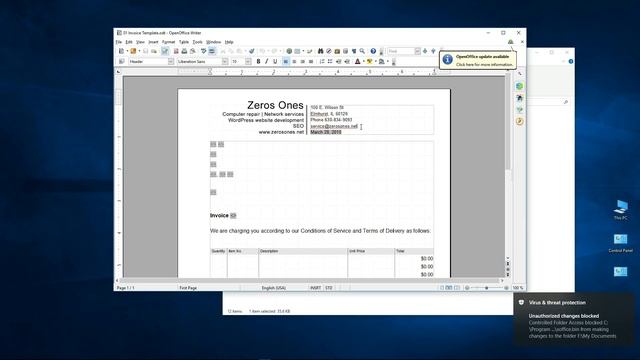The width and height of the screenshot is (640, 360).
Task: Click Format Paintbrush icon
Action: coord(252,51)
